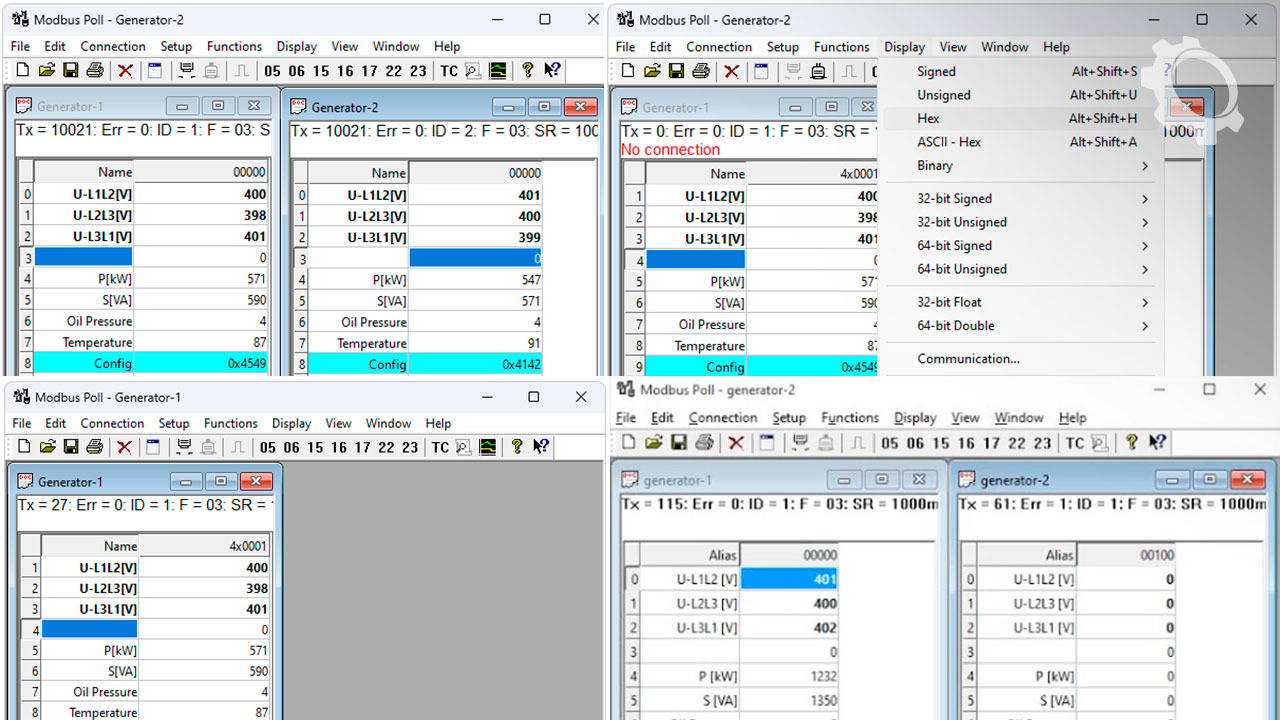Expand the Binary submenu arrow
Image resolution: width=1280 pixels, height=720 pixels.
click(x=1145, y=166)
